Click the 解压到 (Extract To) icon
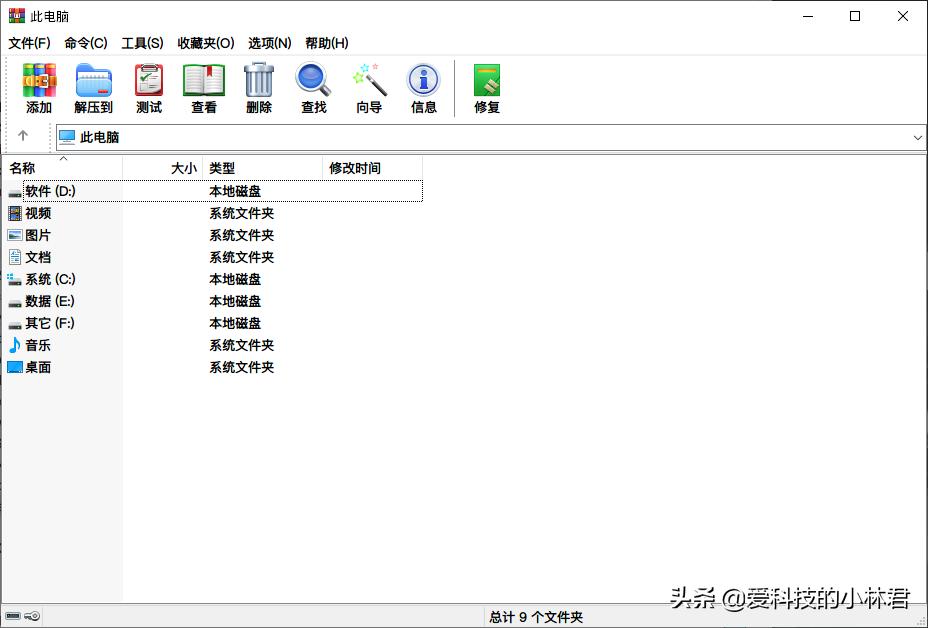Screen dimensions: 928x628 coord(93,87)
